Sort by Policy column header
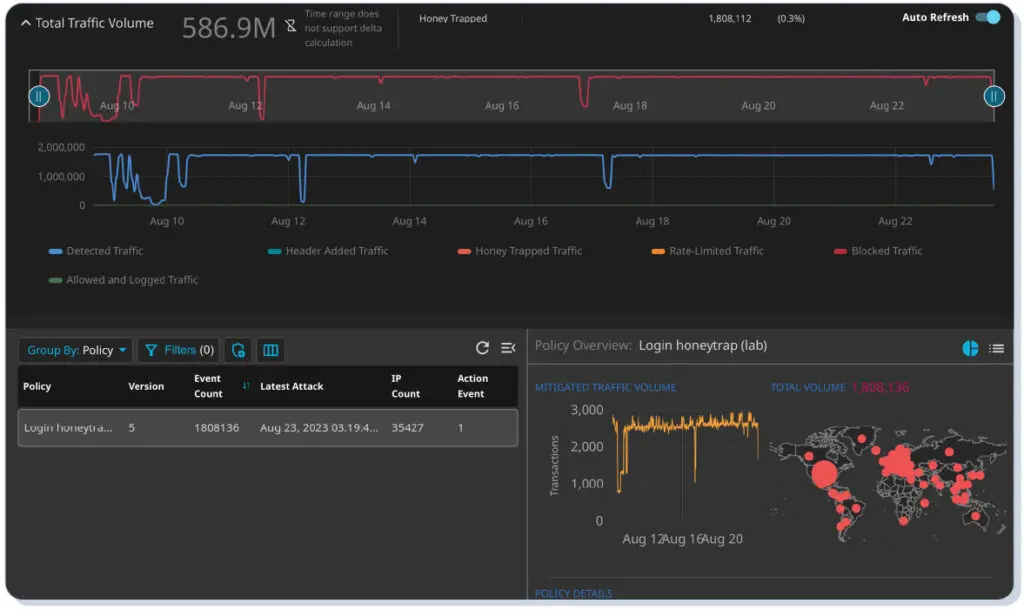The height and width of the screenshot is (610, 1024). (37, 386)
